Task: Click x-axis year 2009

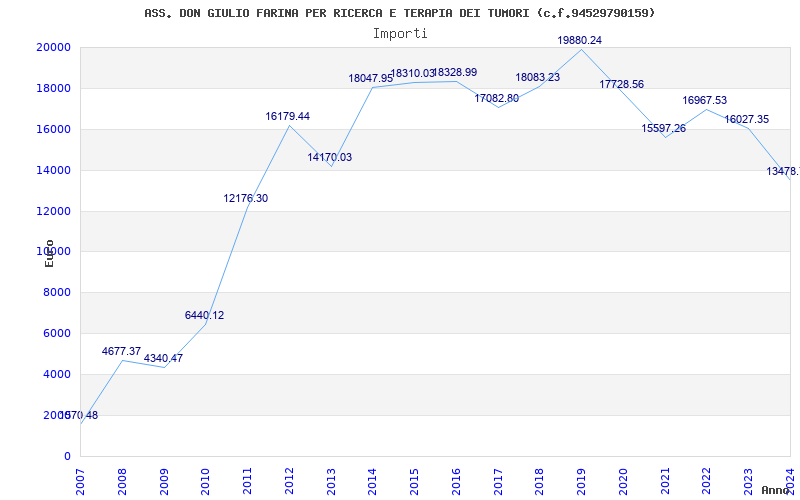Action: 164,482
